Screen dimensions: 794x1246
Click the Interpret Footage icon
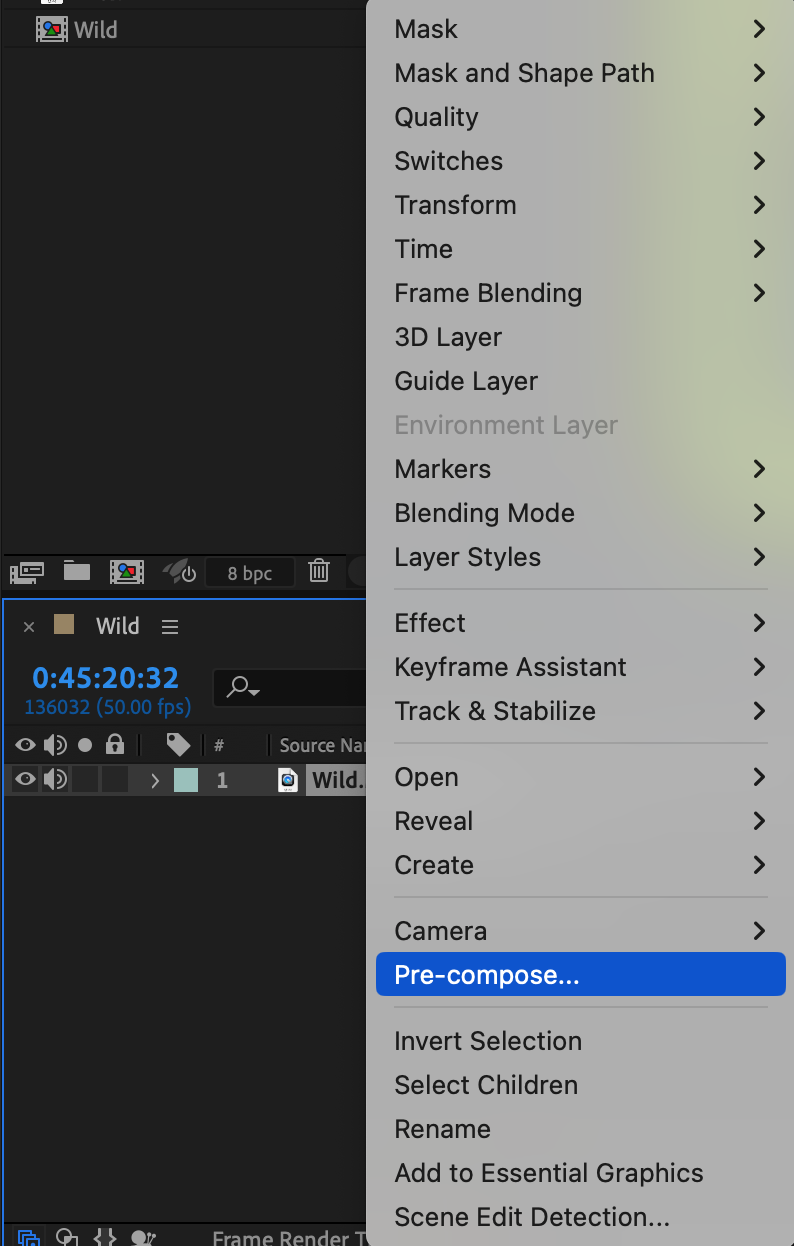click(26, 572)
